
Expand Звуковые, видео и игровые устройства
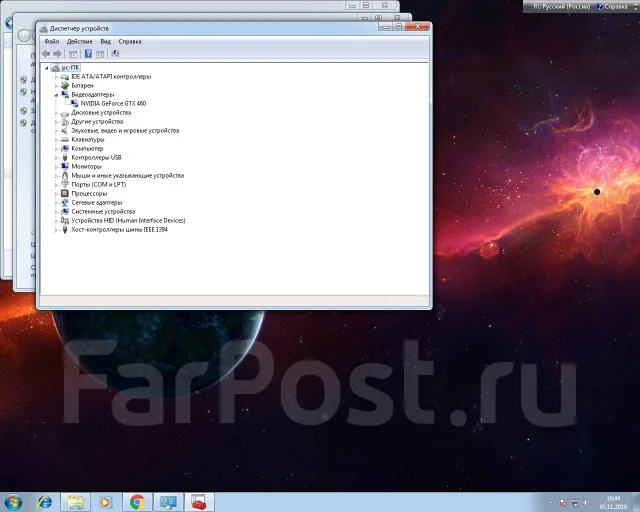pos(56,131)
